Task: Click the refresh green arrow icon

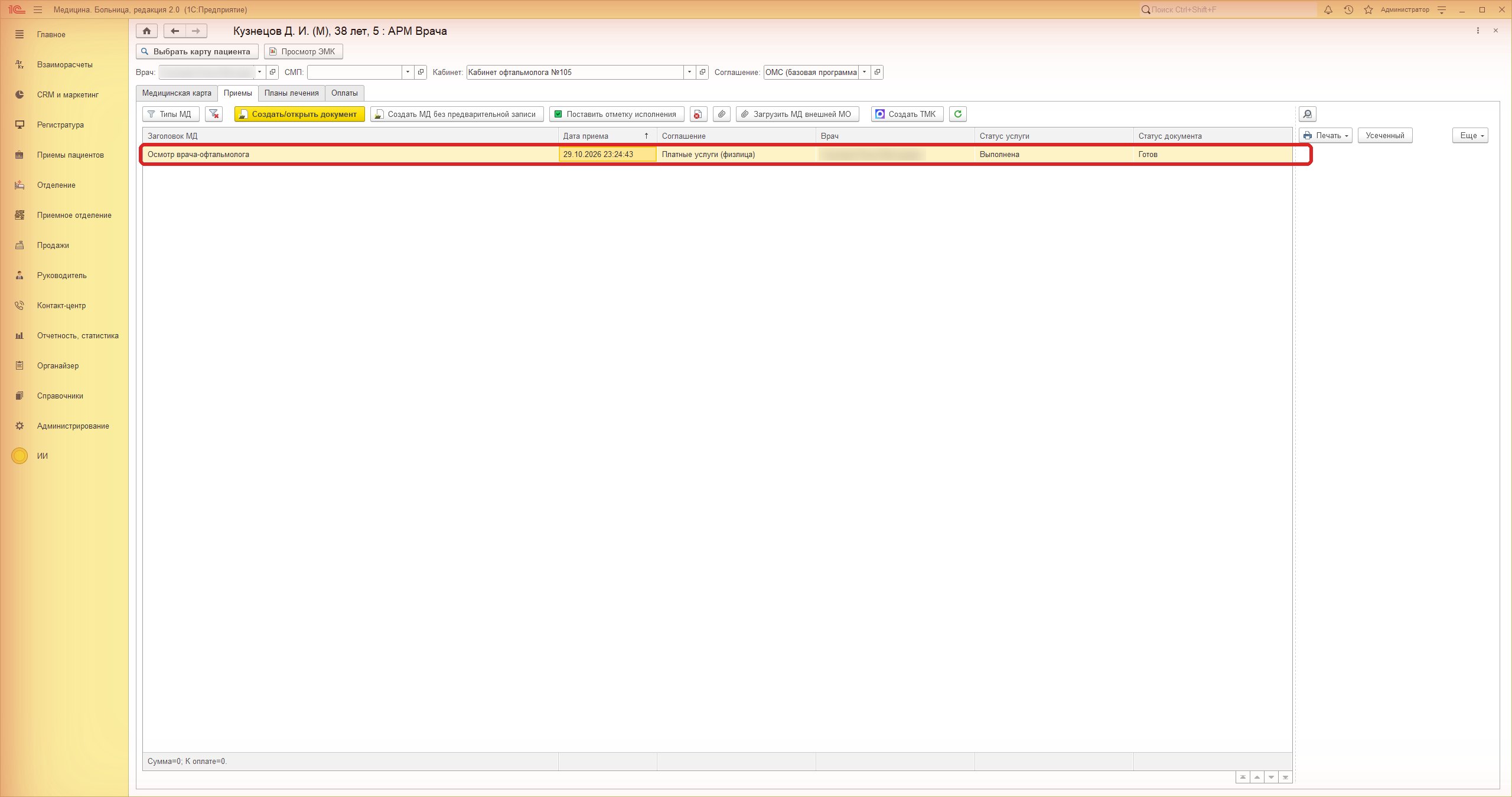Action: [x=957, y=114]
